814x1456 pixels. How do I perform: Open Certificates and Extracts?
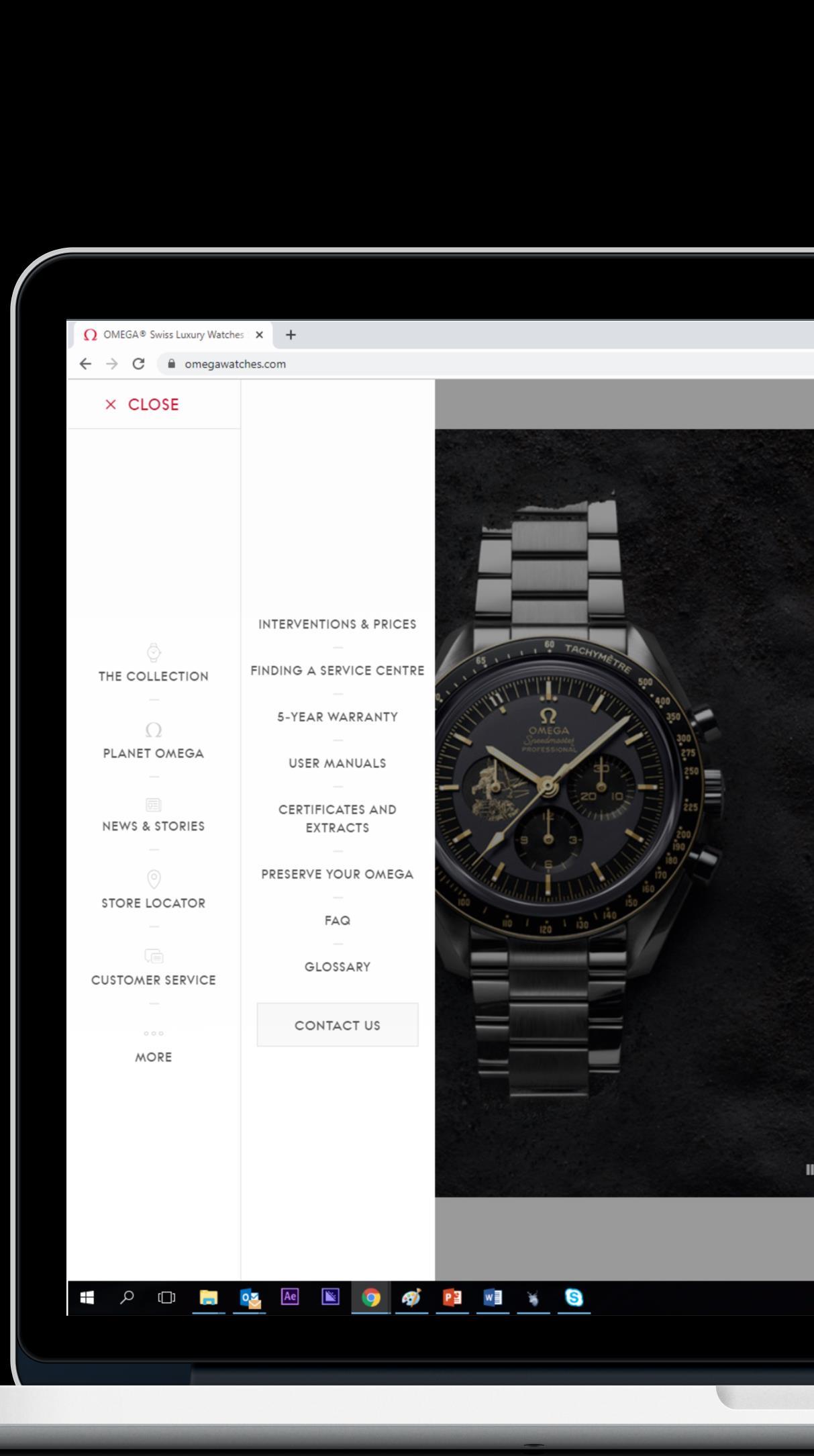point(338,819)
